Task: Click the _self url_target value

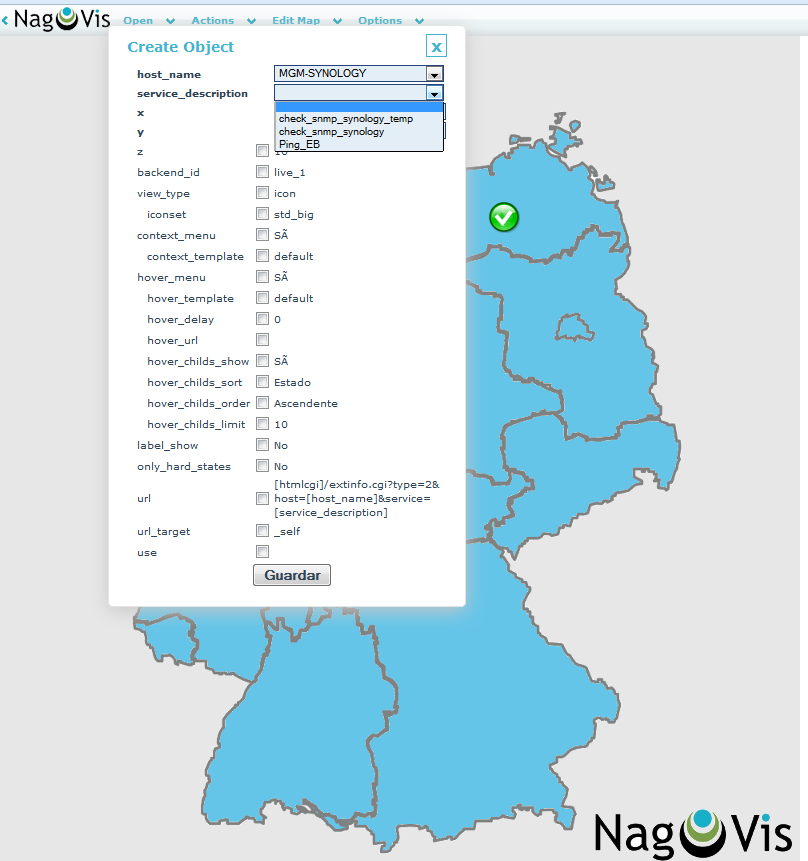Action: pyautogui.click(x=287, y=532)
